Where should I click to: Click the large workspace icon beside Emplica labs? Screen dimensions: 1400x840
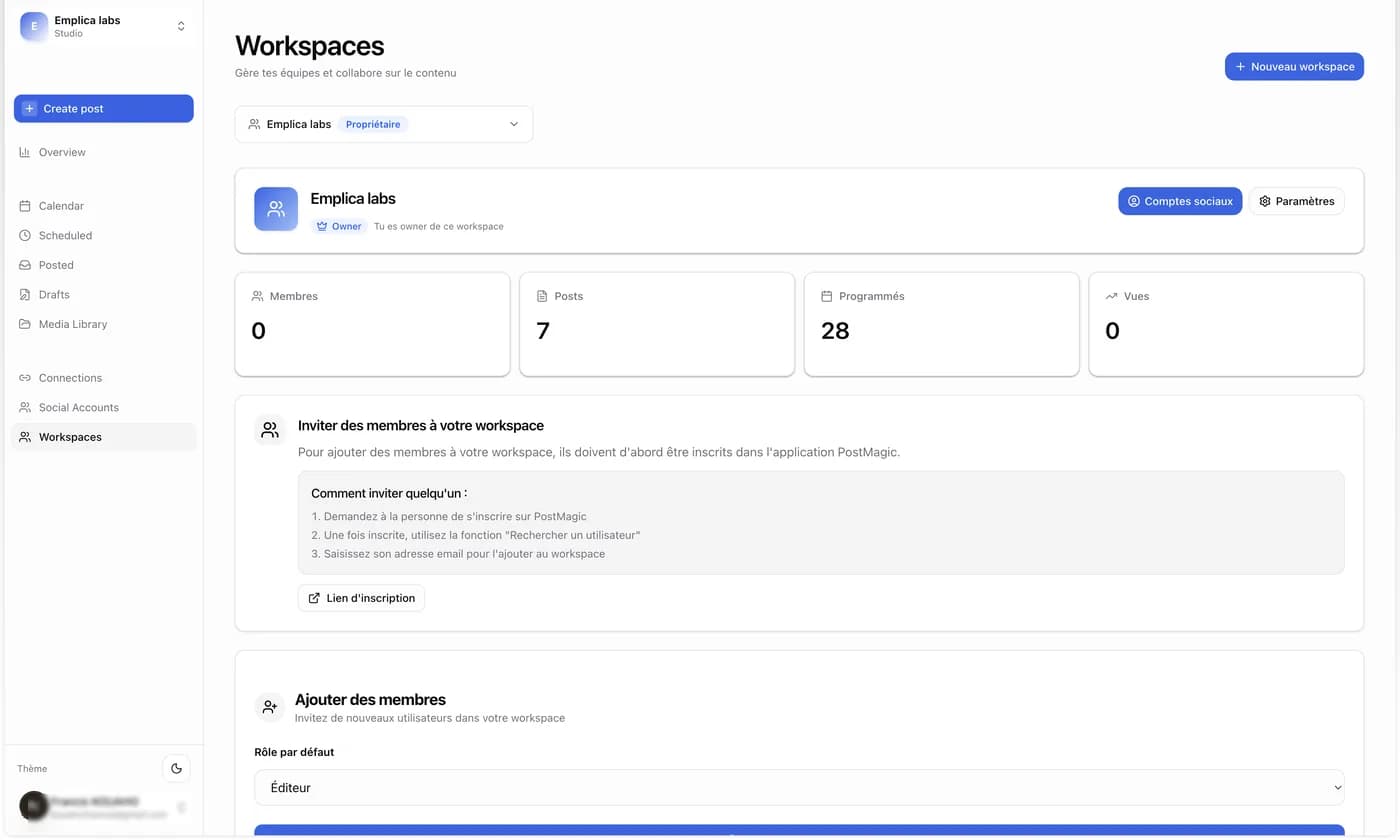pyautogui.click(x=276, y=209)
